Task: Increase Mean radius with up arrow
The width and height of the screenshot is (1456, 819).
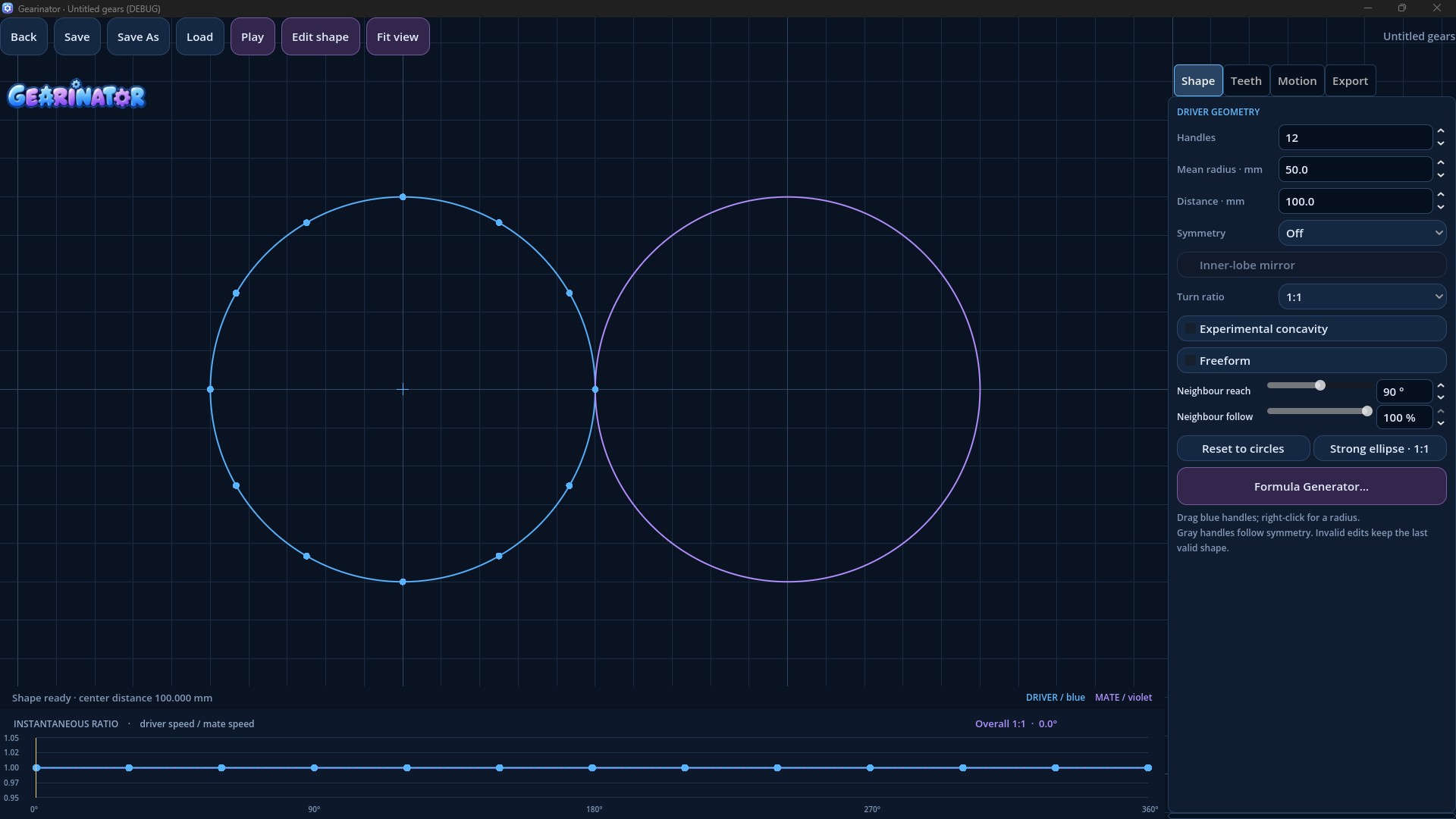Action: (x=1440, y=163)
